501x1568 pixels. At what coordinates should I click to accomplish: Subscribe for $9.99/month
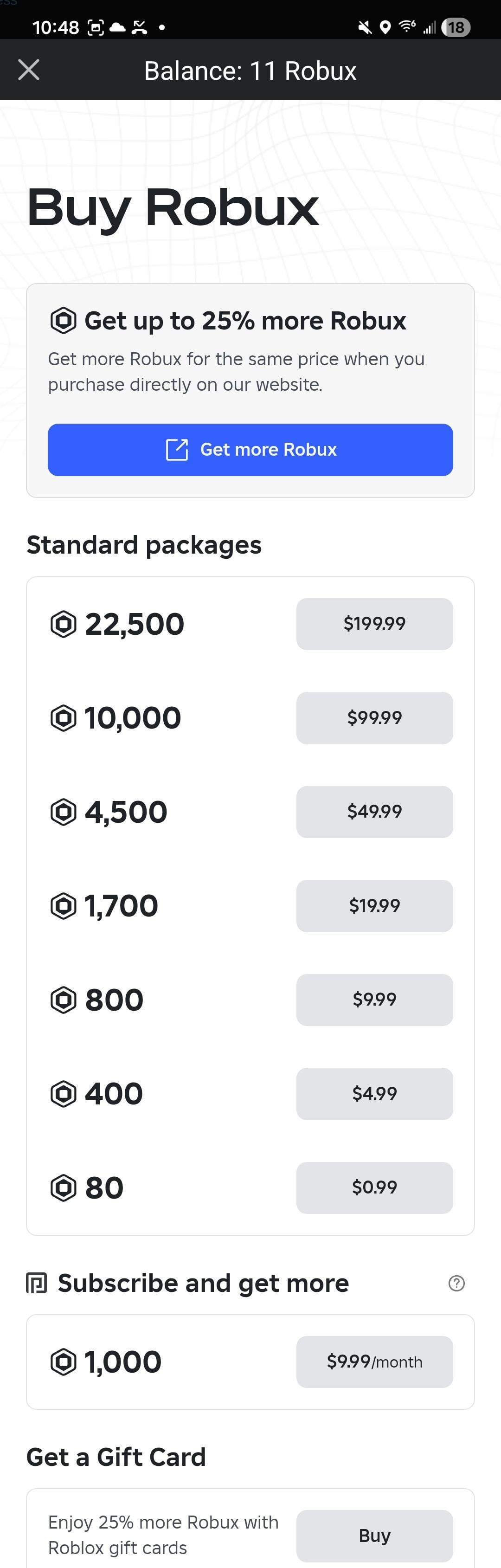pyautogui.click(x=374, y=1362)
